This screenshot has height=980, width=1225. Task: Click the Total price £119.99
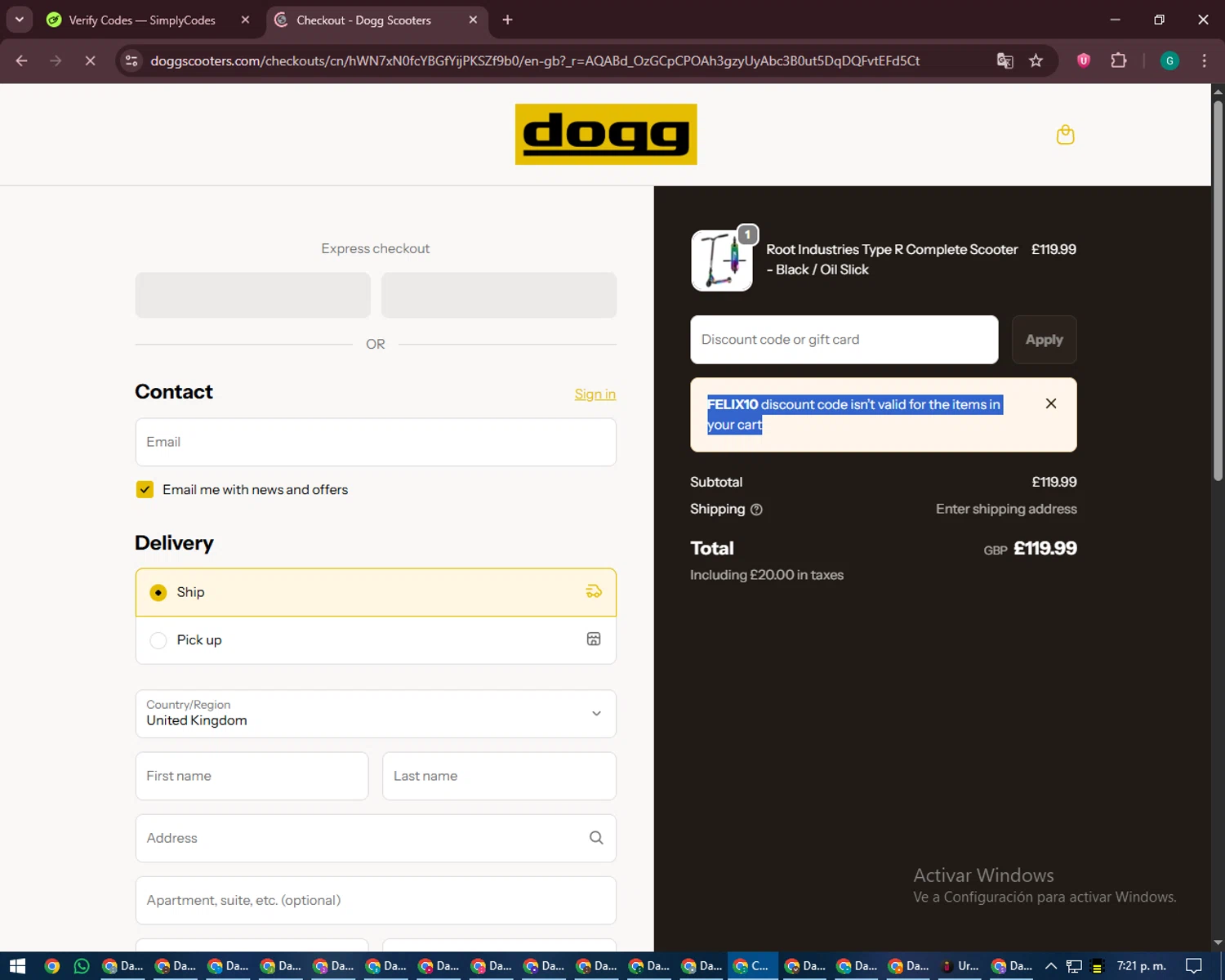pos(1045,548)
